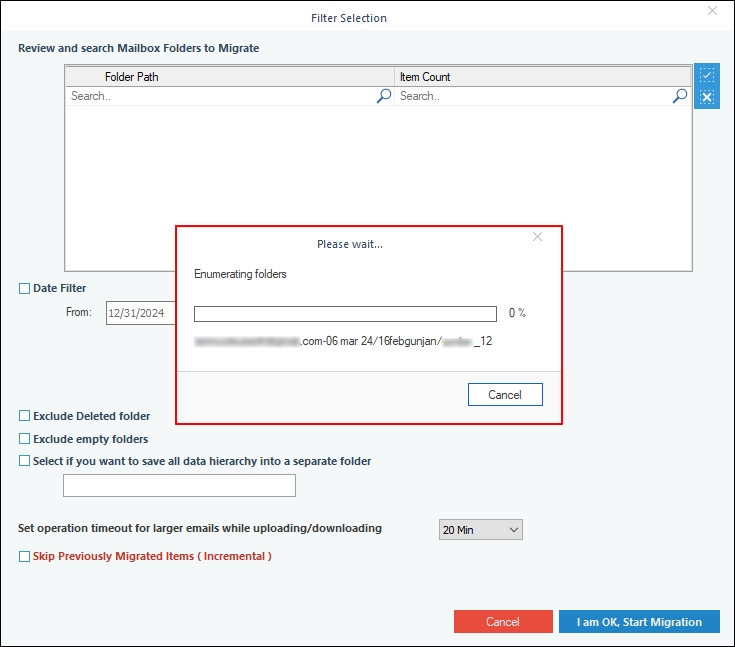735x647 pixels.
Task: Click the path text ending in 16febgunjan
Action: click(343, 341)
